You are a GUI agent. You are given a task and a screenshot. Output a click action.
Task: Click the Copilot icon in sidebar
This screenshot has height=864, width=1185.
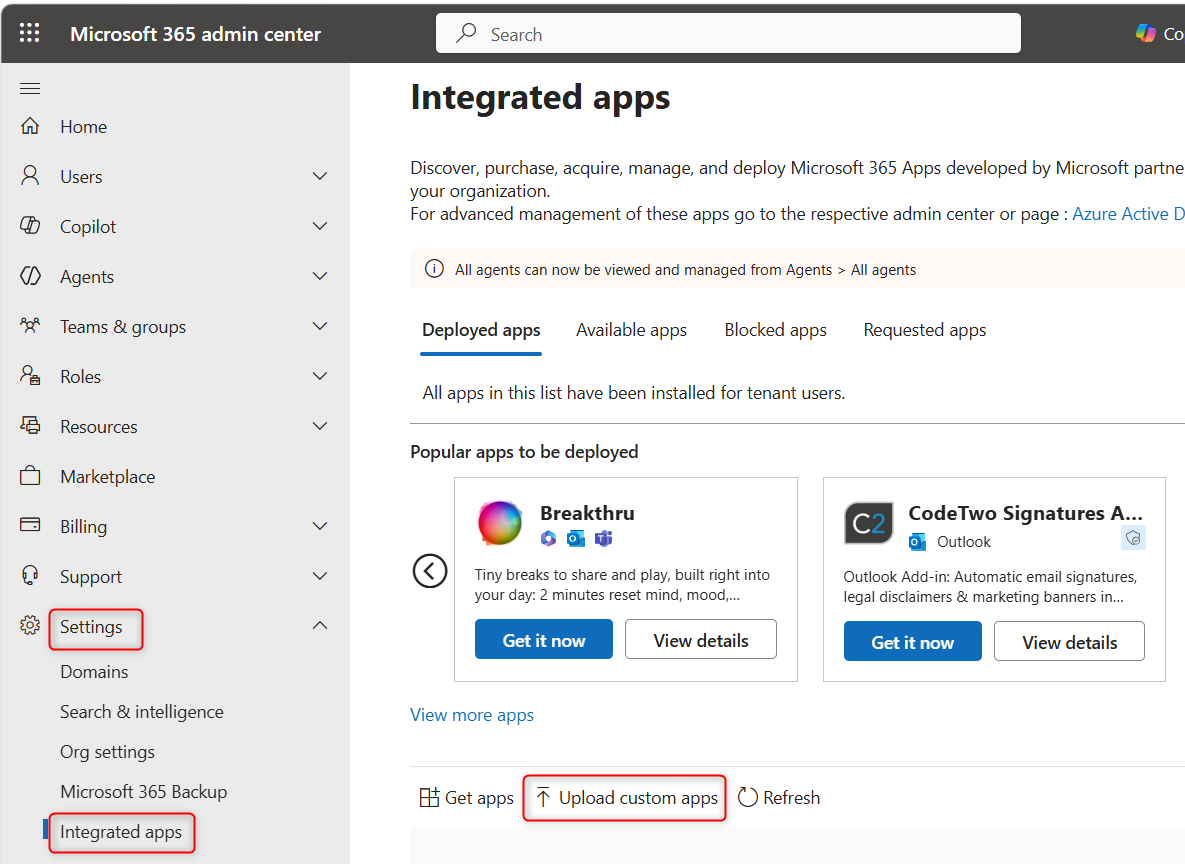tap(30, 225)
